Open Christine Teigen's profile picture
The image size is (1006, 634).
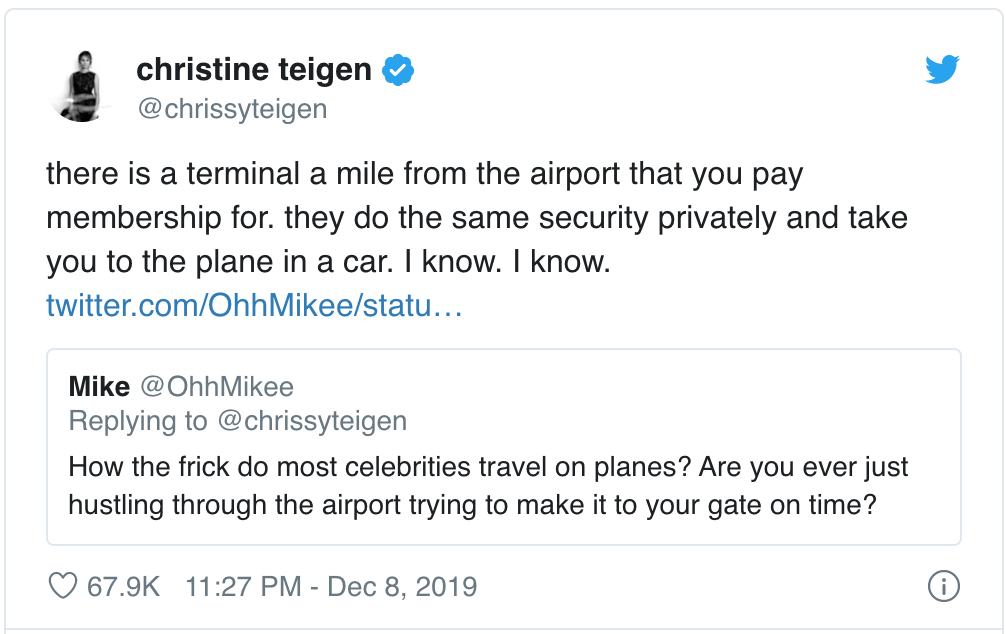[x=83, y=86]
